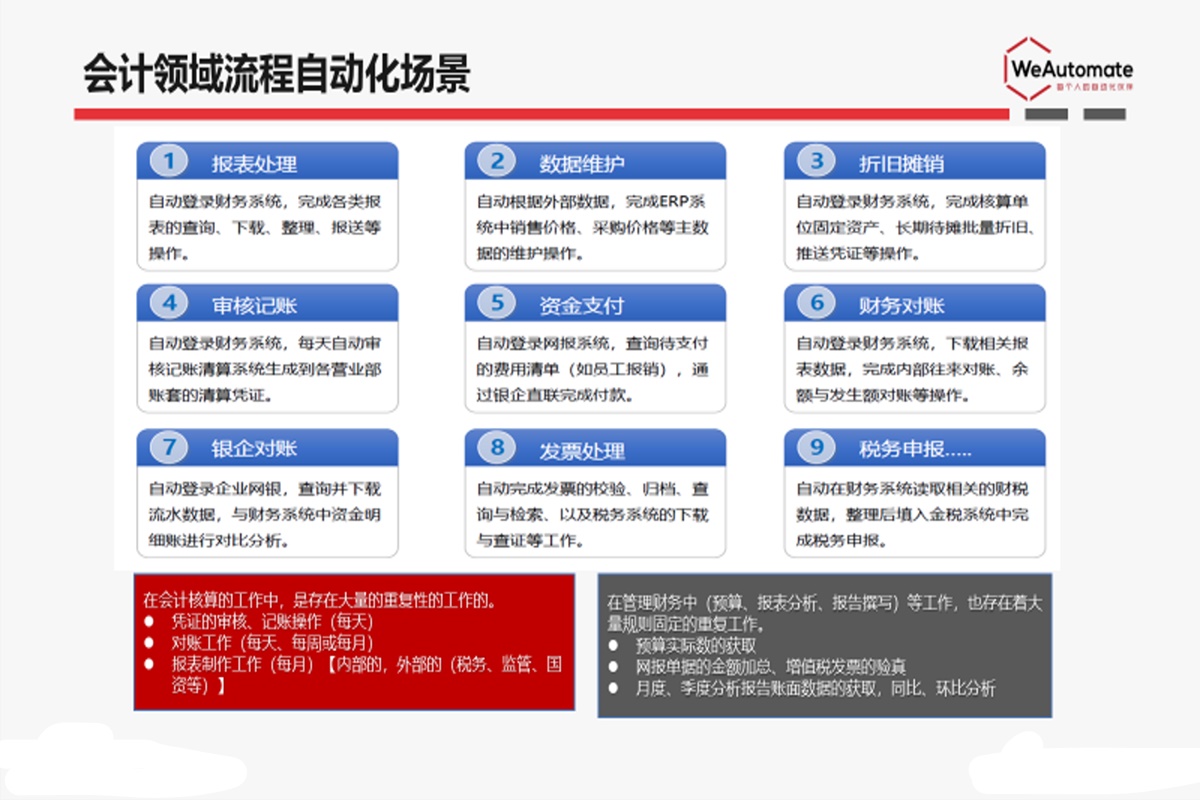Click the number 9 circle badge
Viewport: 1200px width, 800px height.
[x=817, y=447]
